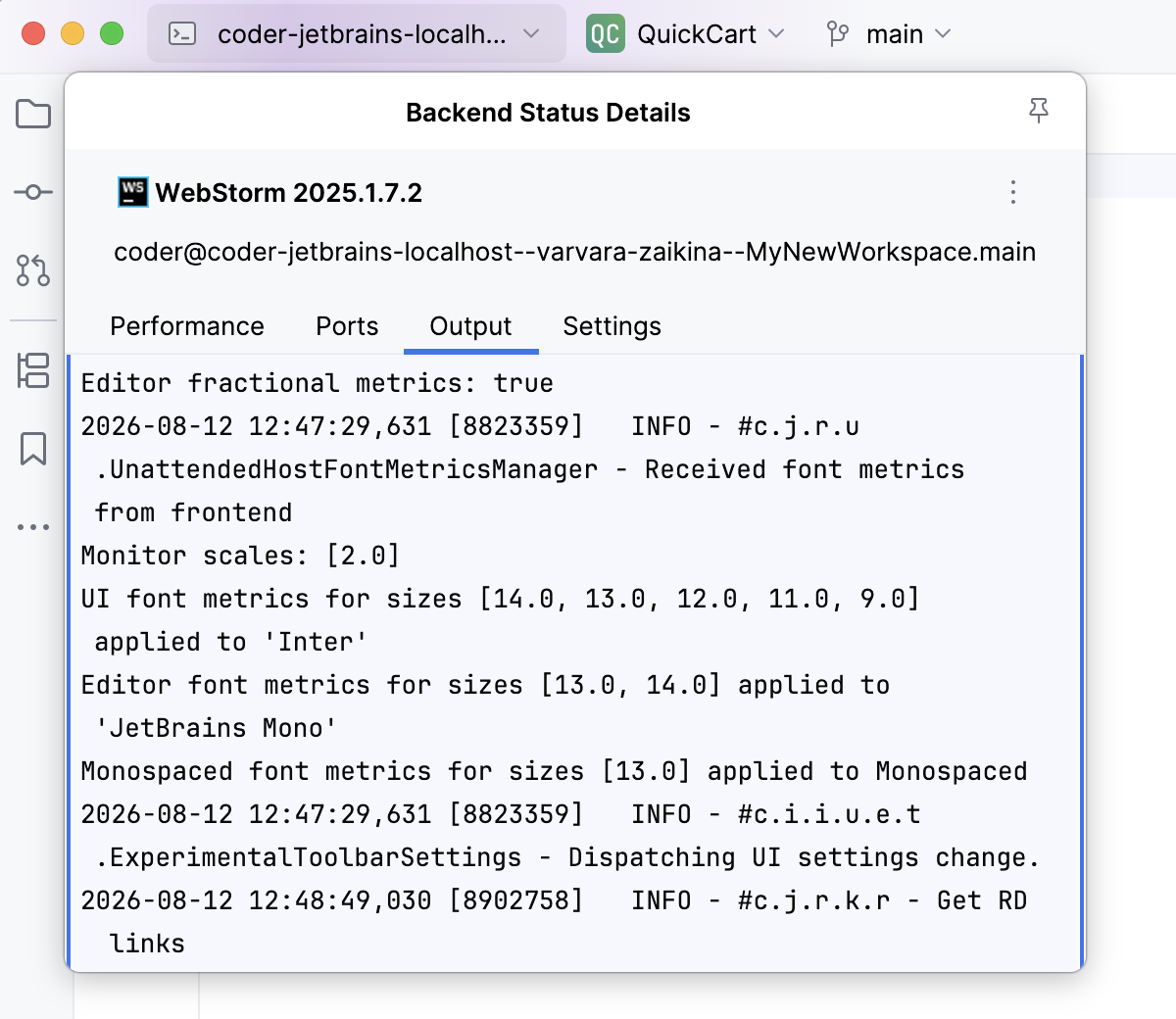
Task: Expand the coder-jetbrains-localh backend dropdown
Action: click(x=357, y=34)
